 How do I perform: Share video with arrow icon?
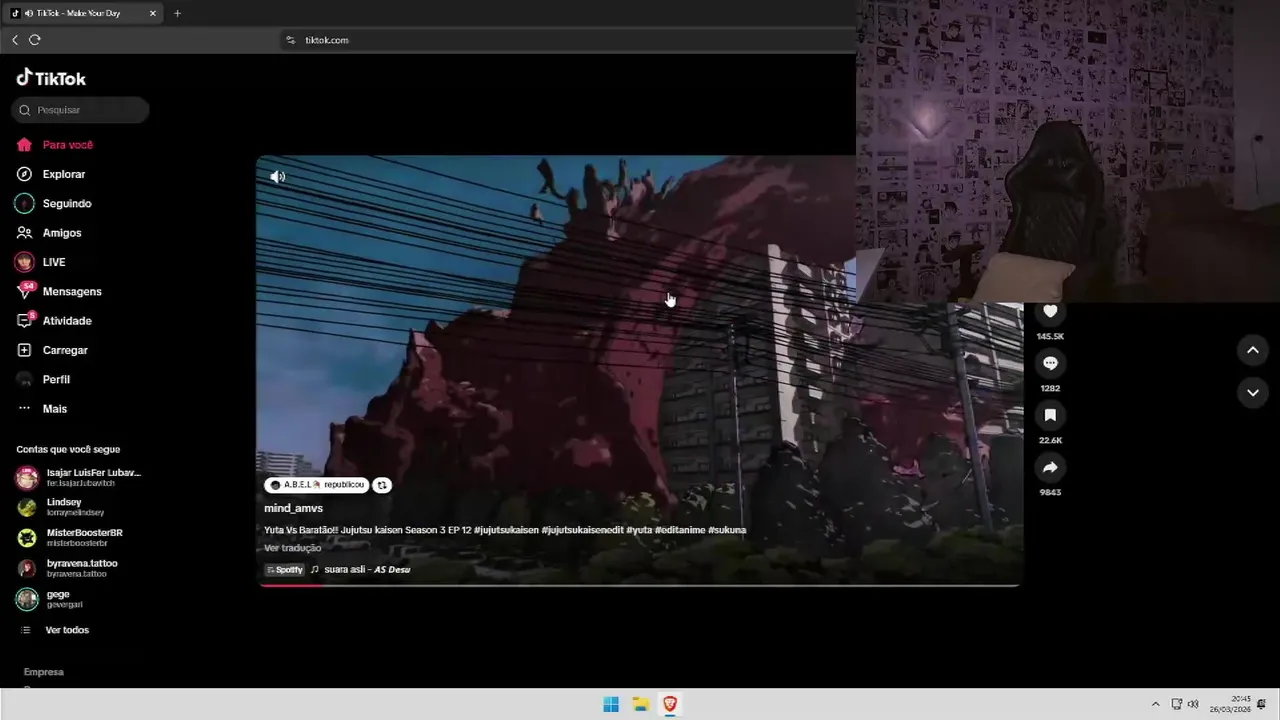pos(1050,467)
